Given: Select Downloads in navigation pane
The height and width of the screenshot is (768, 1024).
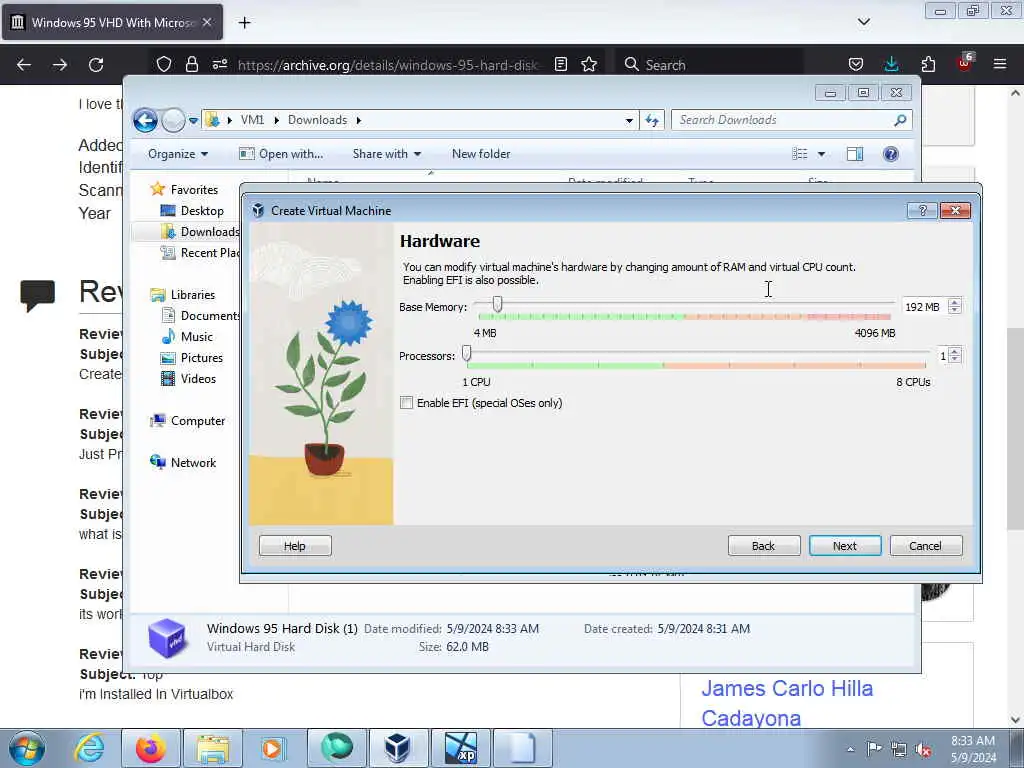Looking at the screenshot, I should [209, 232].
